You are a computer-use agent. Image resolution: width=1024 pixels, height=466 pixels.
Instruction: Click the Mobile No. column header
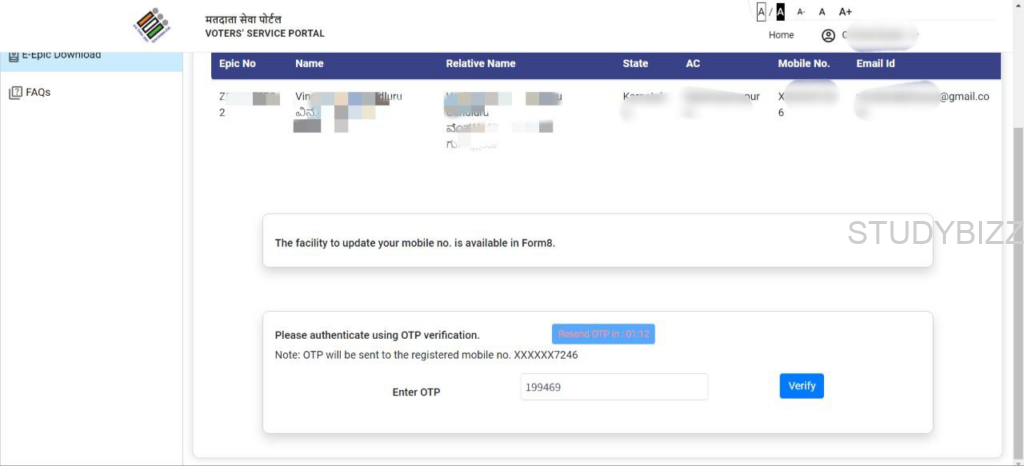tap(804, 64)
